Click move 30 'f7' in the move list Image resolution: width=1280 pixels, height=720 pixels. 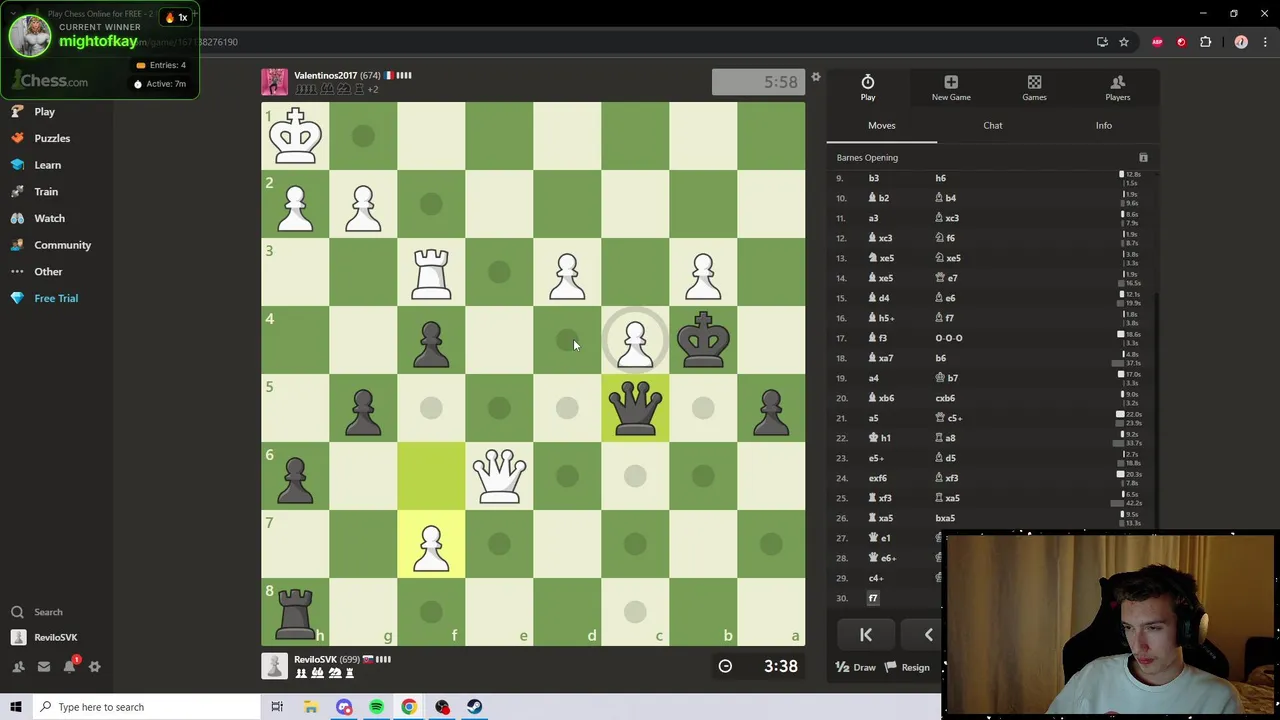(x=873, y=598)
